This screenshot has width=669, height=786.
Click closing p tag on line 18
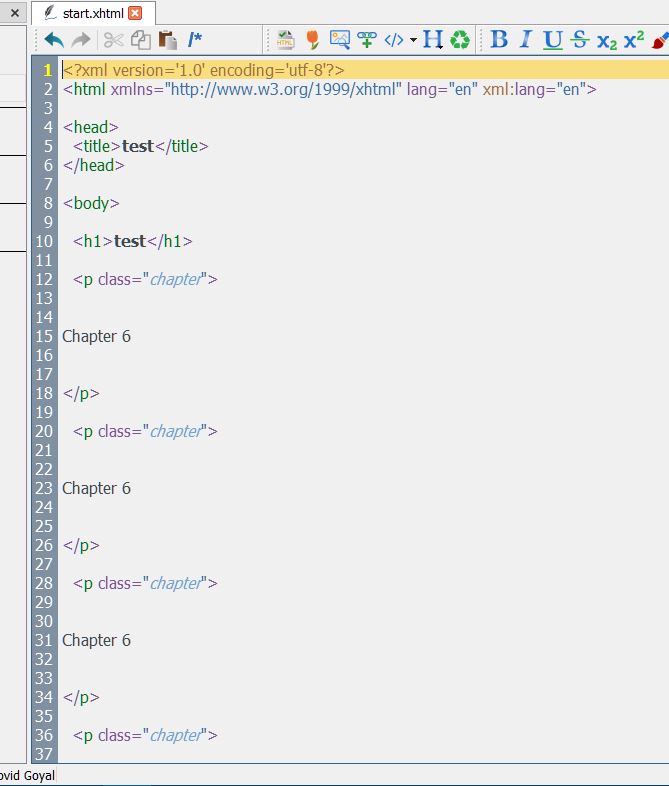(81, 394)
